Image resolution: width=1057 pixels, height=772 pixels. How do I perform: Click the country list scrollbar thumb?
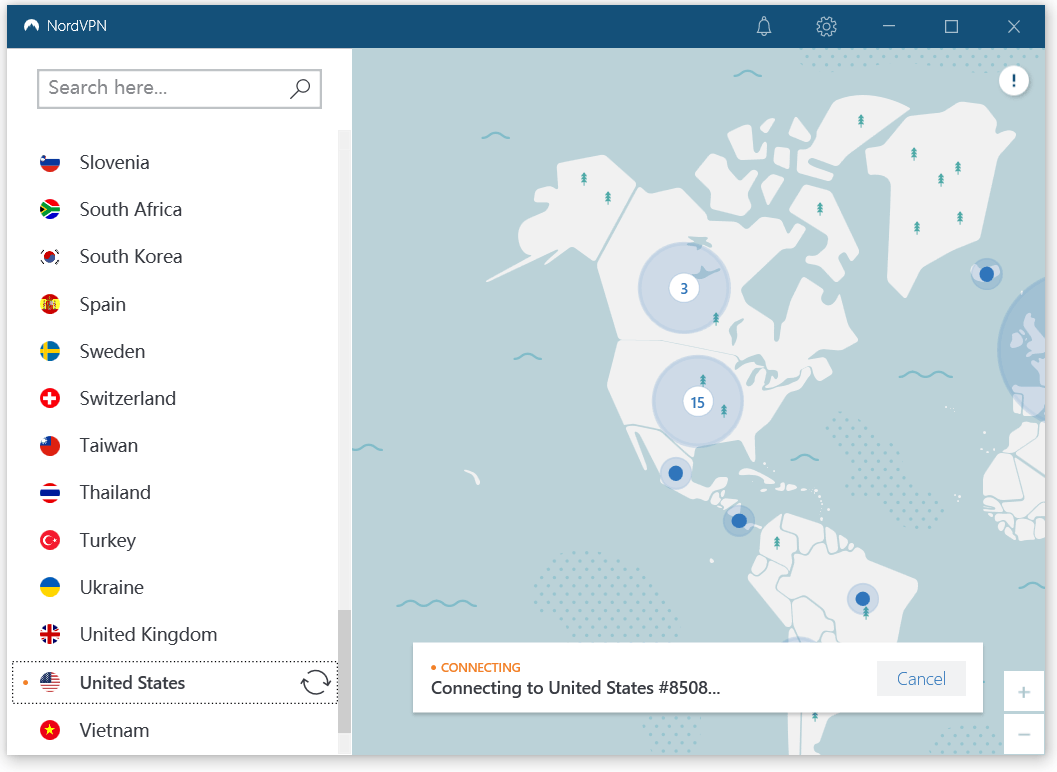[x=344, y=671]
